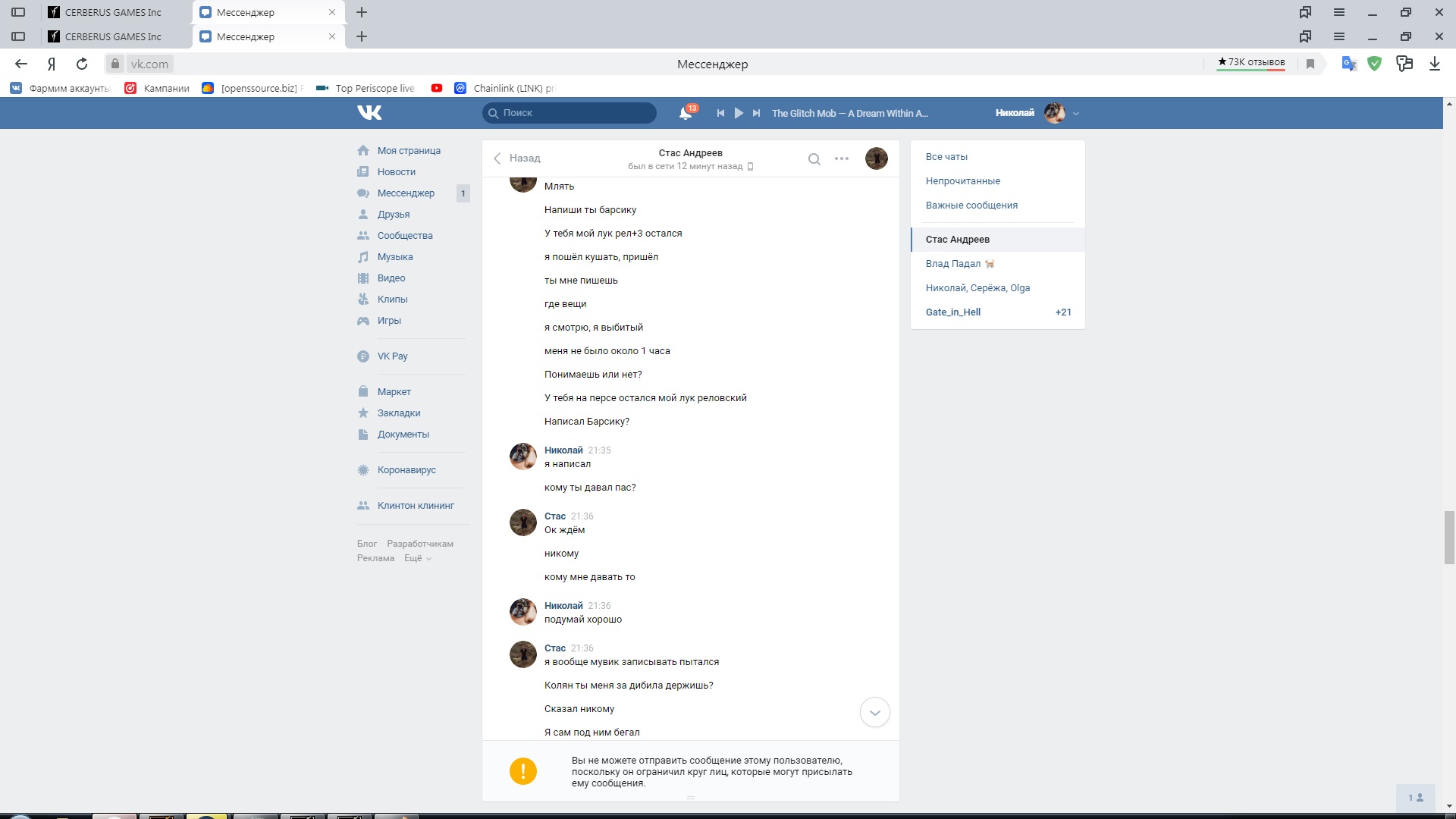Open the Chainlink (LINK) bookmark
The height and width of the screenshot is (819, 1456).
click(504, 88)
